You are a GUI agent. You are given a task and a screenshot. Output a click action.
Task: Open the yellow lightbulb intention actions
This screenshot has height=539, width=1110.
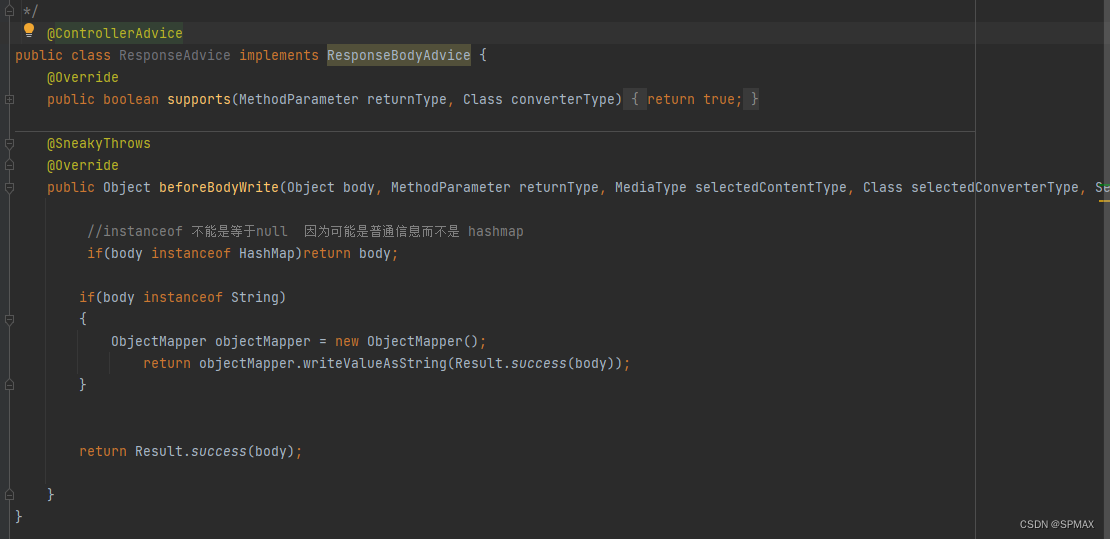(29, 30)
